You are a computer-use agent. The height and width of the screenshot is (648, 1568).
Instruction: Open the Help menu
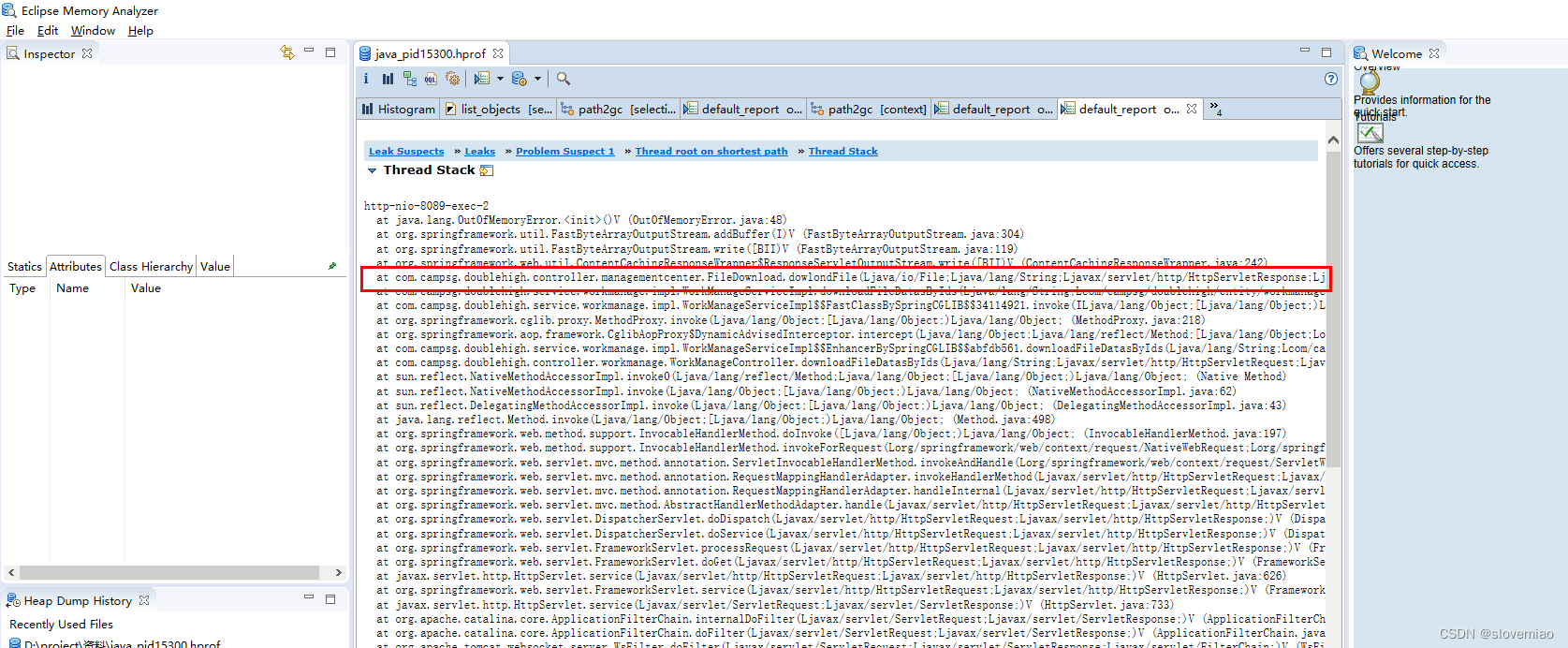[140, 30]
